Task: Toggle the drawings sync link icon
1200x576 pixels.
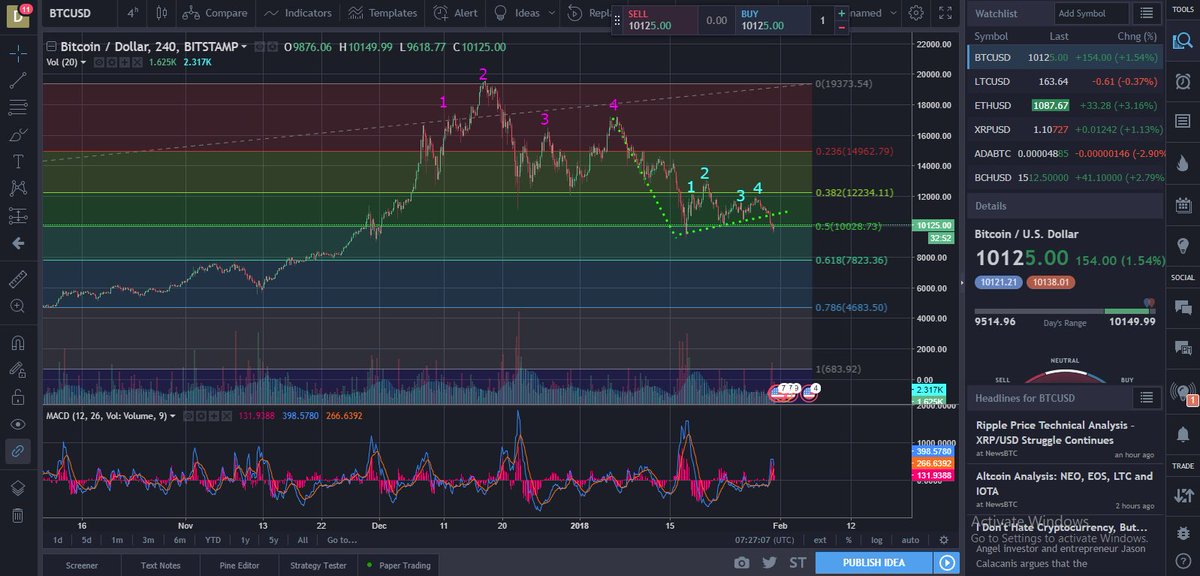Action: coord(17,451)
